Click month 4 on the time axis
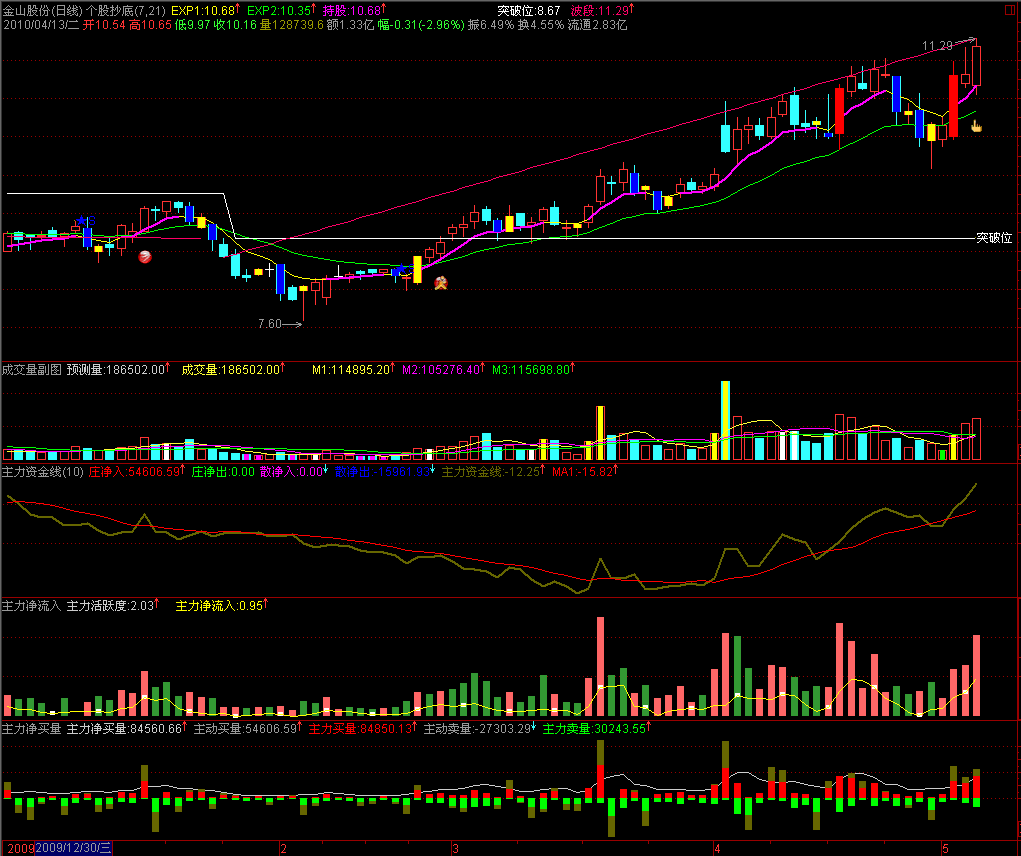This screenshot has width=1021, height=856. 716,848
